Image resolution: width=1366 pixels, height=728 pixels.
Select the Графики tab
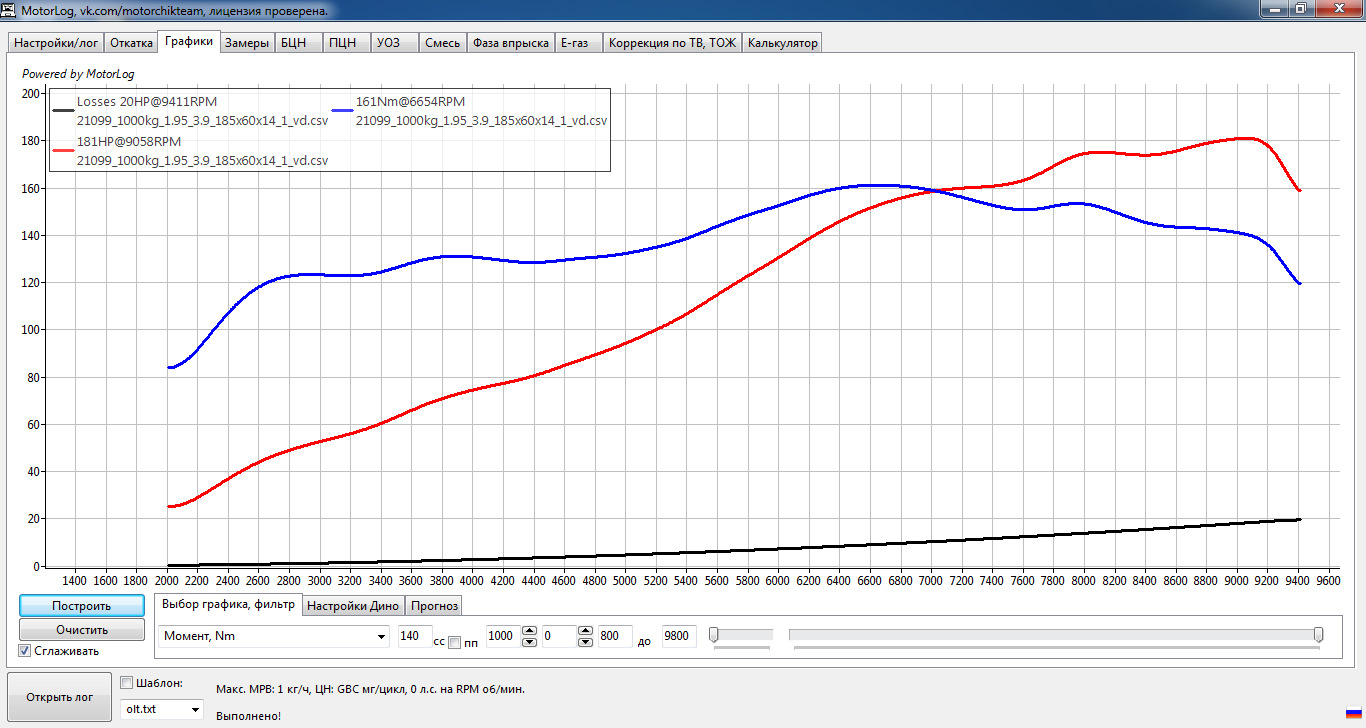pyautogui.click(x=189, y=42)
